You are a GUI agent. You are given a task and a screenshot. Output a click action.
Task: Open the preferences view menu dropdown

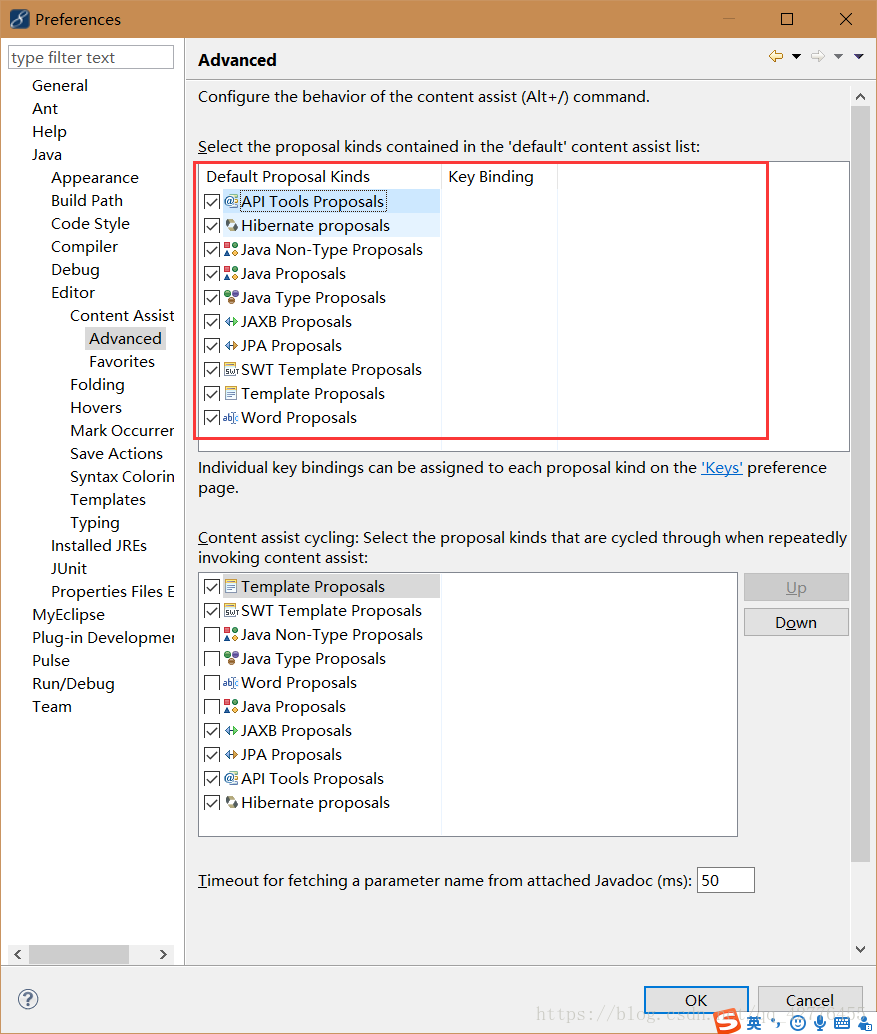tap(859, 57)
